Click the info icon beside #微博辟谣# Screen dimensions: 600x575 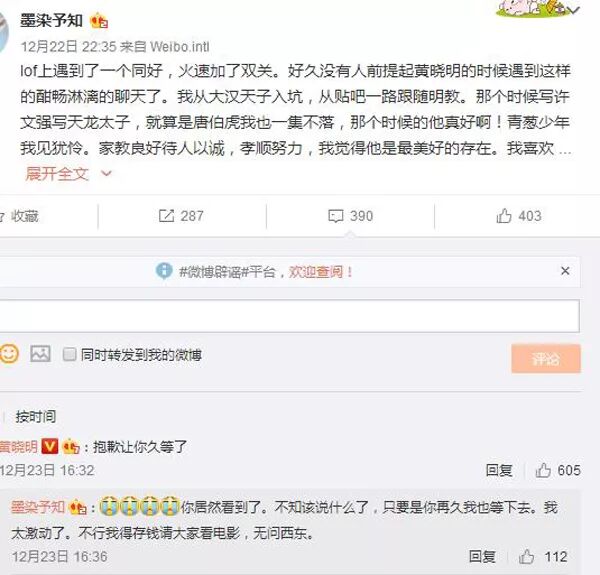coord(164,271)
